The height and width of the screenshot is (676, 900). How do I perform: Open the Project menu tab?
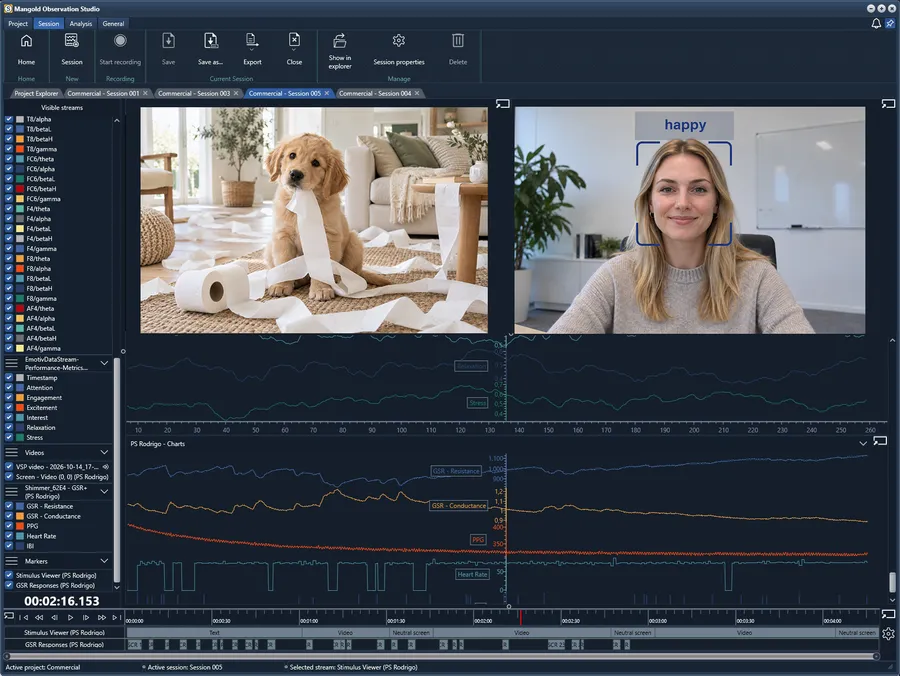pos(18,24)
